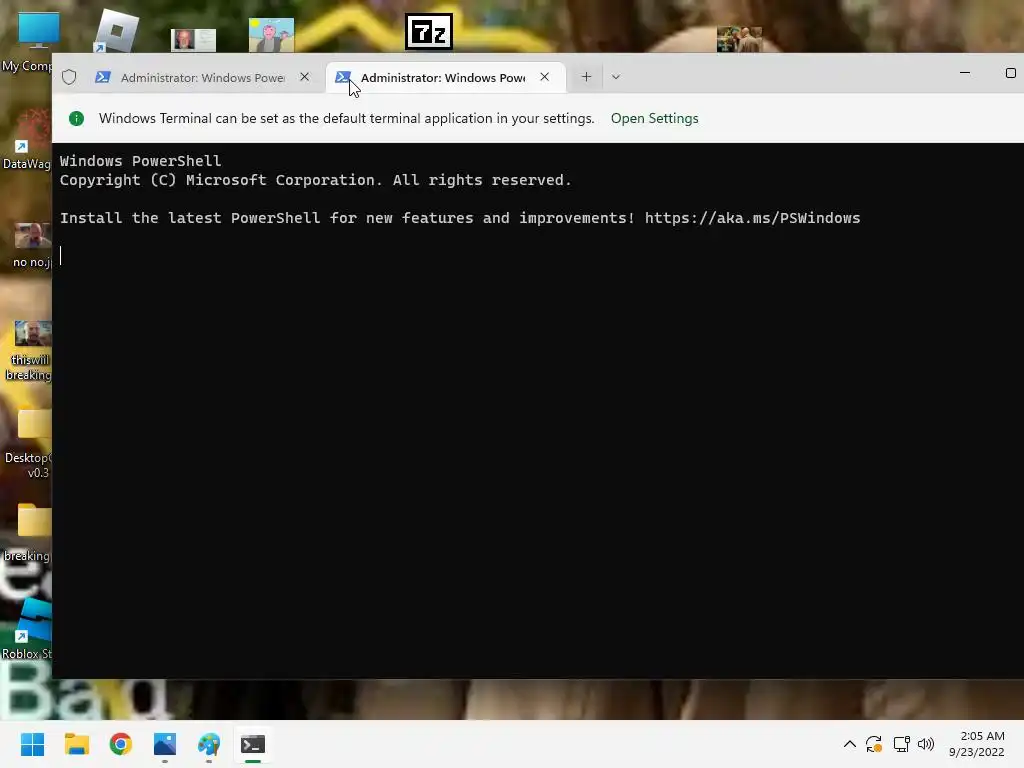
Task: Close the active second PowerShell tab
Action: (x=545, y=77)
